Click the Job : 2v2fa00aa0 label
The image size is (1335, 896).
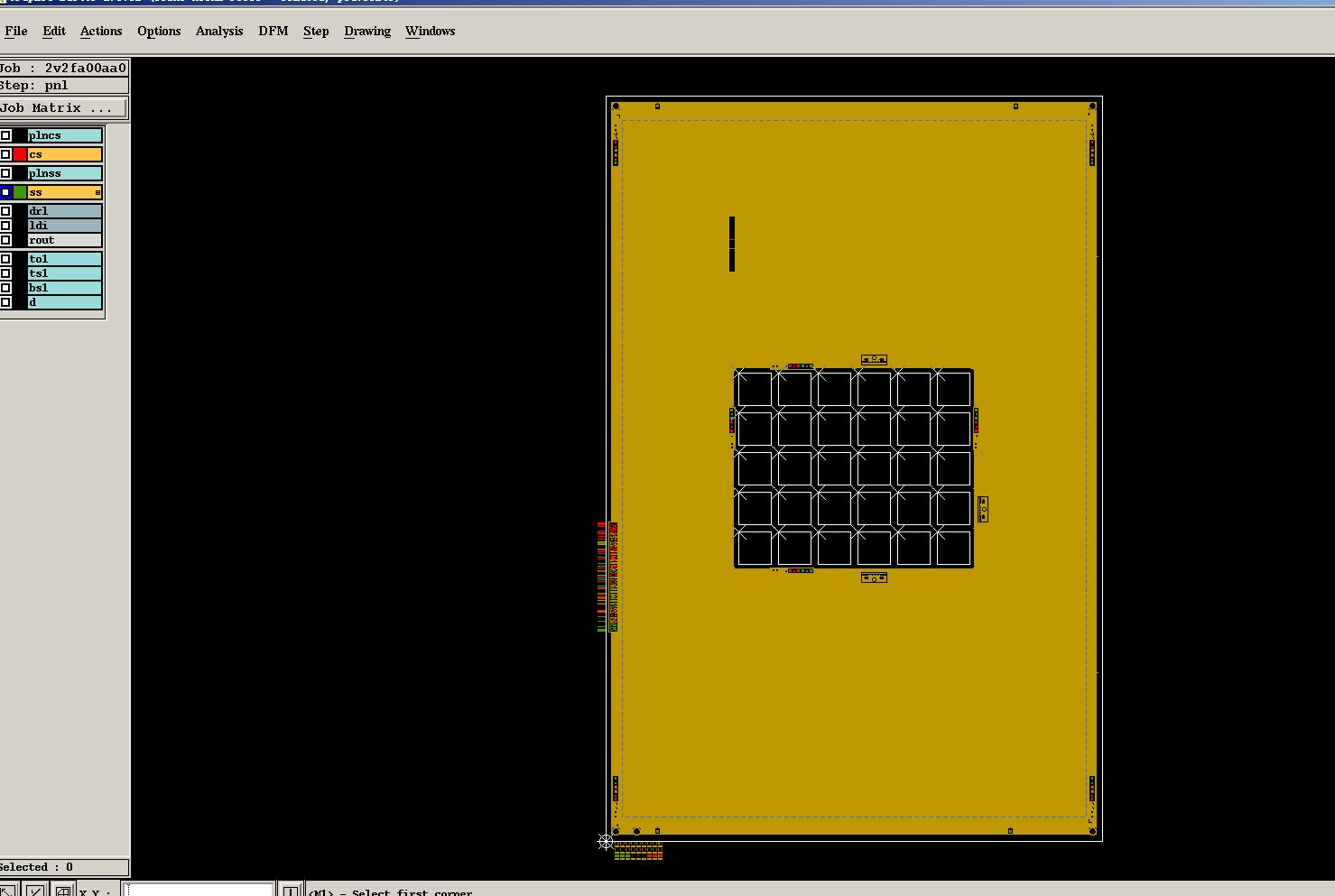click(63, 68)
